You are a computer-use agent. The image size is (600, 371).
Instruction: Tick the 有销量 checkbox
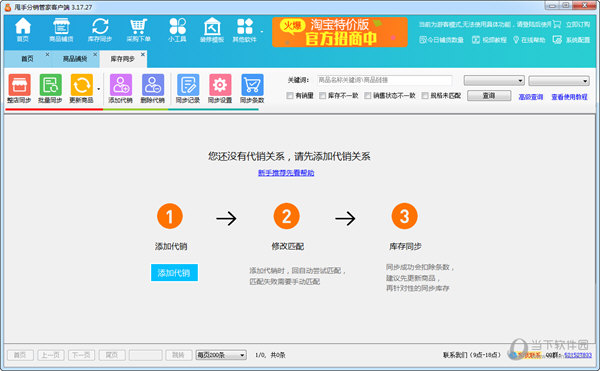click(290, 96)
